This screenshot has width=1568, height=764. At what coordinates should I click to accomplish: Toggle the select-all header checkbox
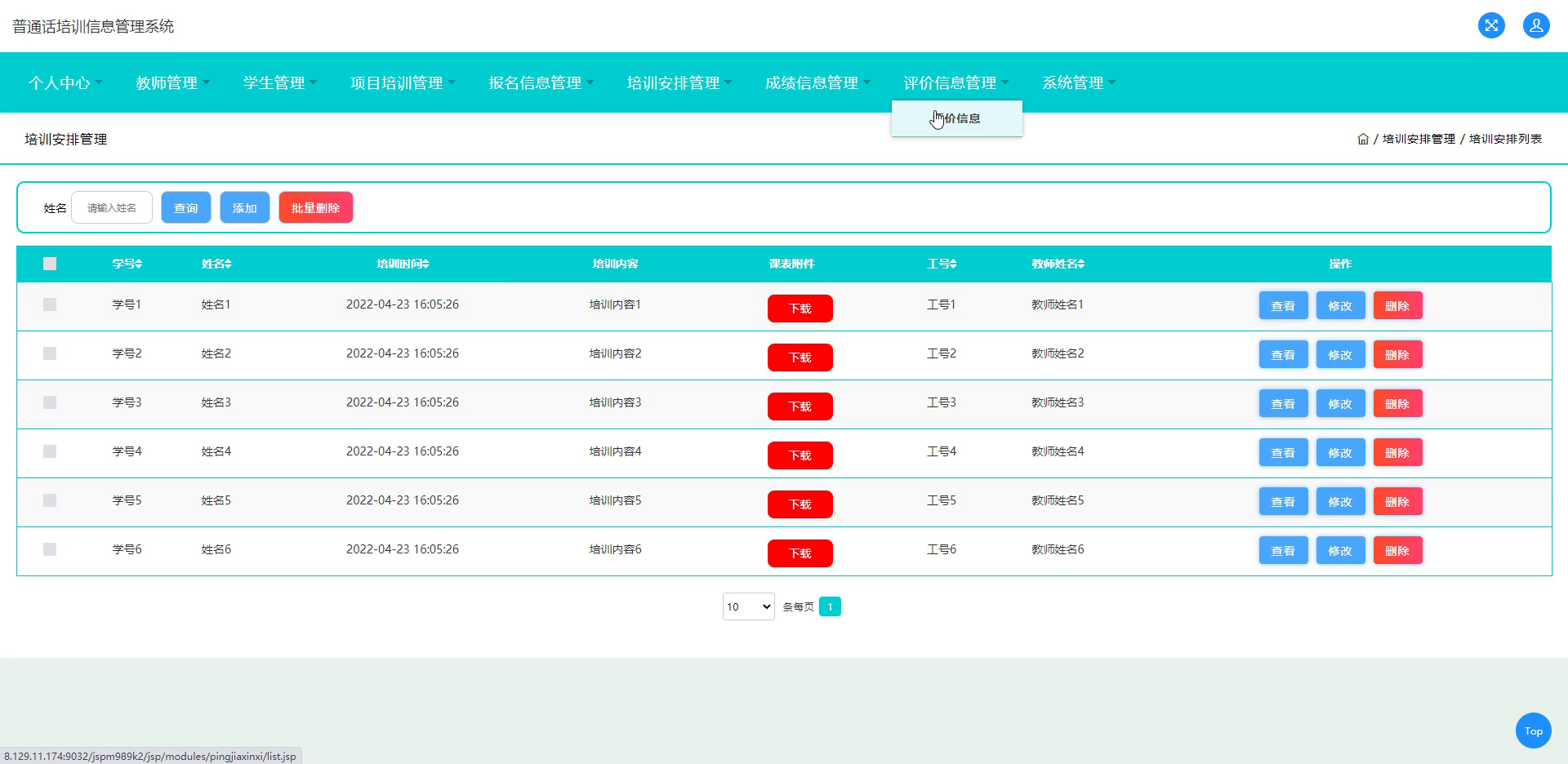pyautogui.click(x=50, y=264)
